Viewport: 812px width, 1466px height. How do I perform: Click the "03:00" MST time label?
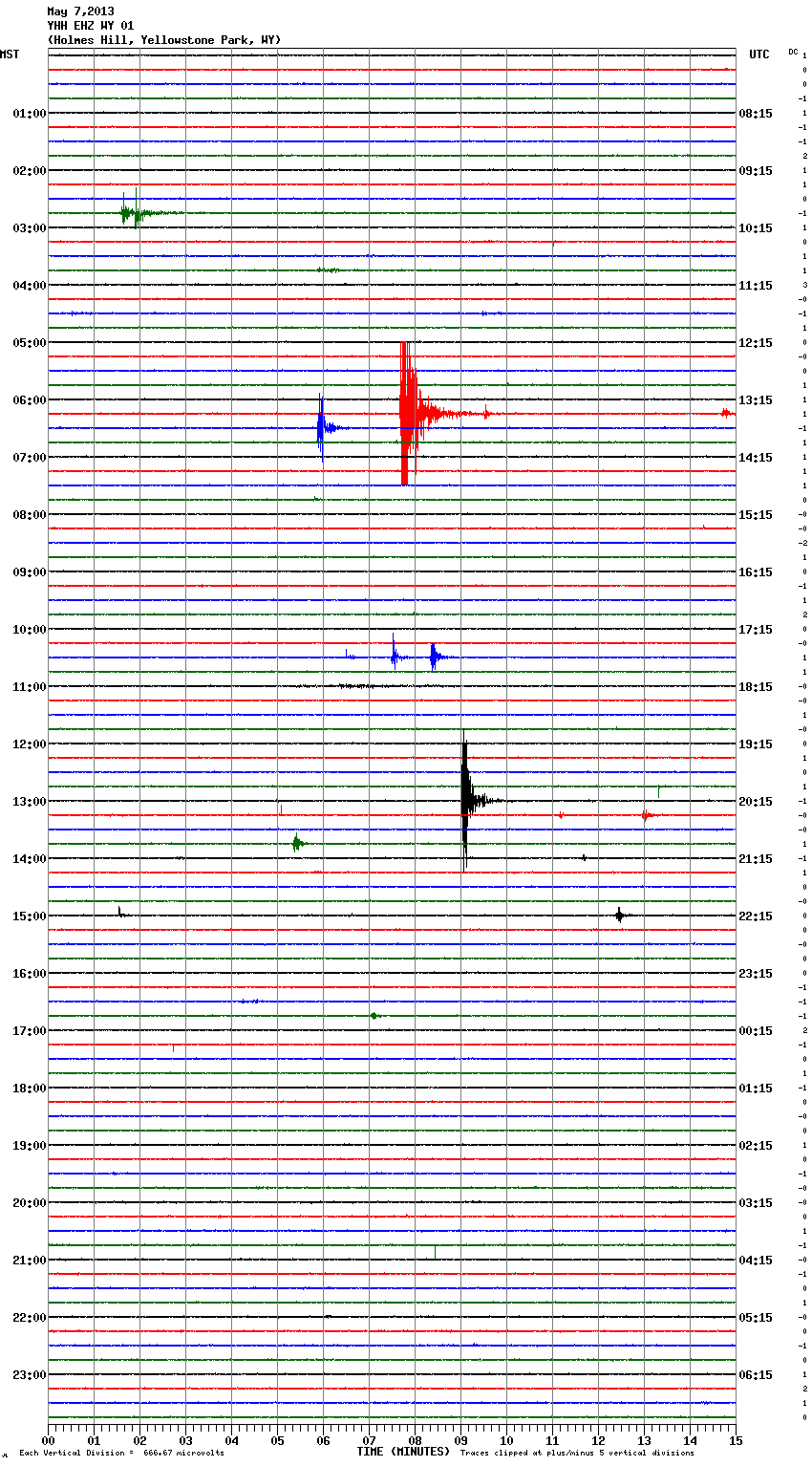tap(29, 227)
